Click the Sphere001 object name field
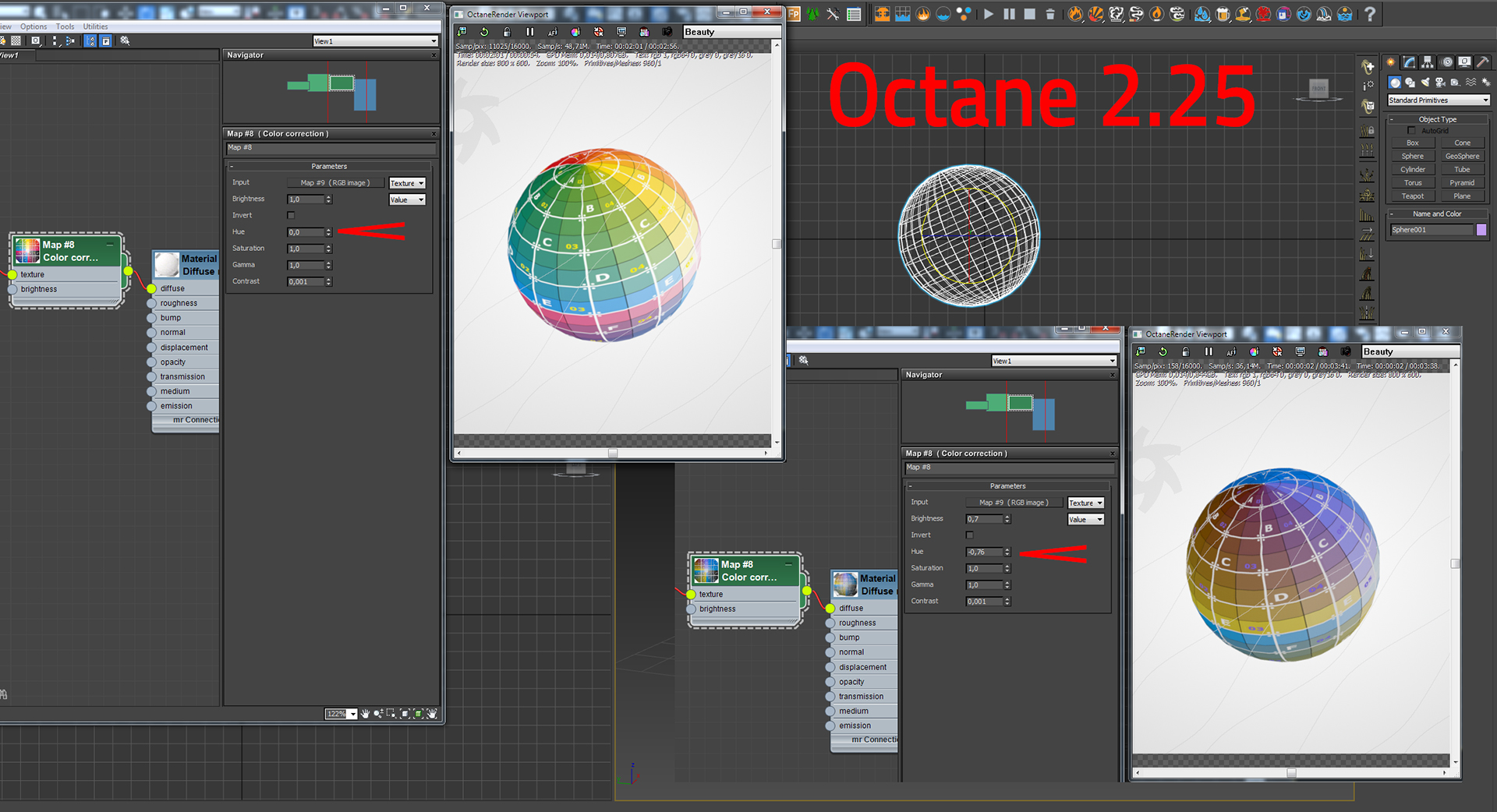1497x812 pixels. [x=1432, y=229]
